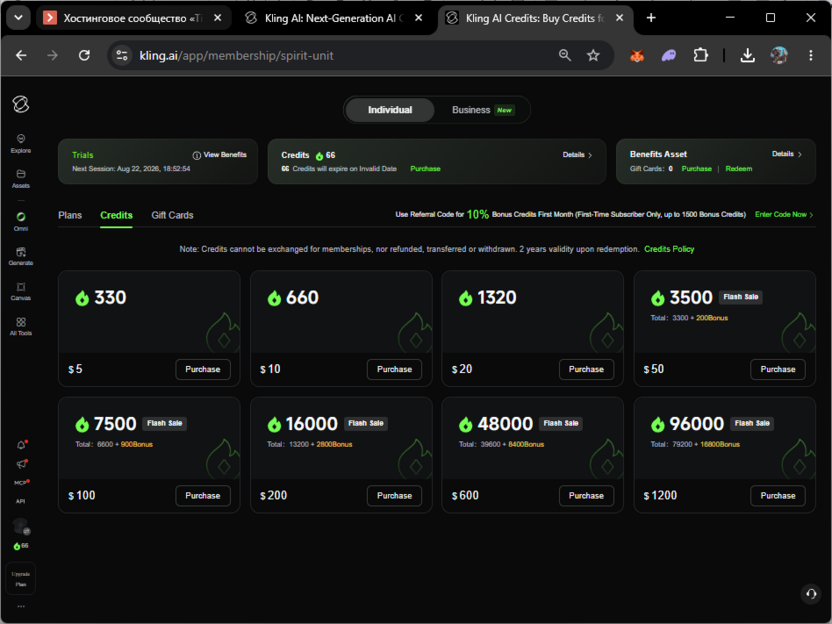Open a new browser tab
The height and width of the screenshot is (624, 832).
pyautogui.click(x=651, y=18)
